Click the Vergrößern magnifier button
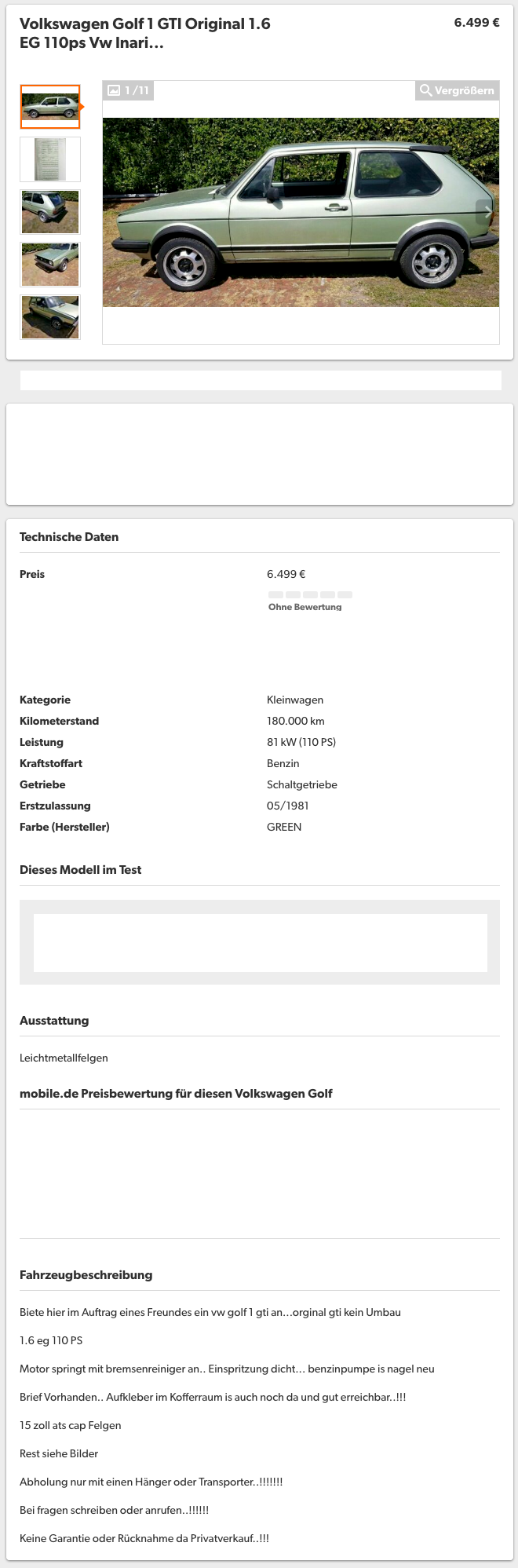This screenshot has width=518, height=1568. pos(458,90)
